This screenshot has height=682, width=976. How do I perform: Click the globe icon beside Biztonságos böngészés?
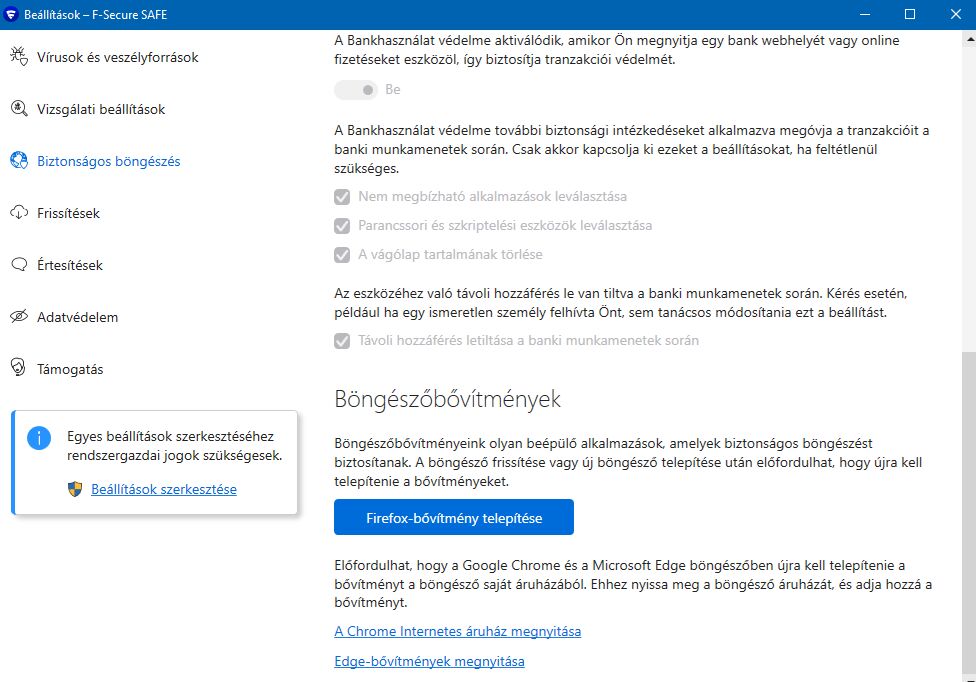(19, 161)
